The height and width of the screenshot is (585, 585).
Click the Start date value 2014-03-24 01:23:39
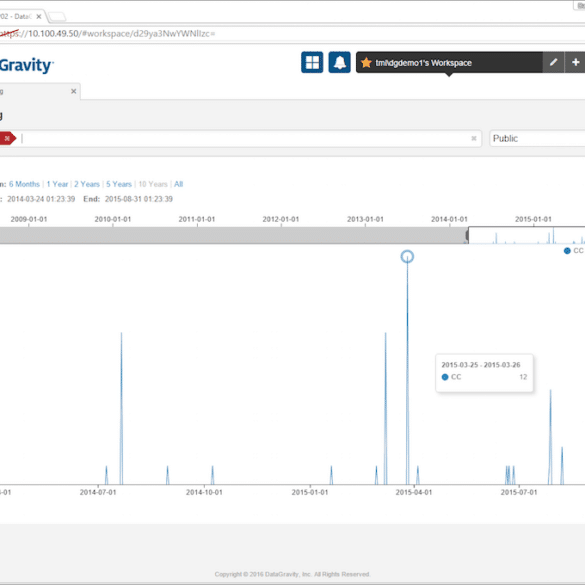tap(41, 199)
